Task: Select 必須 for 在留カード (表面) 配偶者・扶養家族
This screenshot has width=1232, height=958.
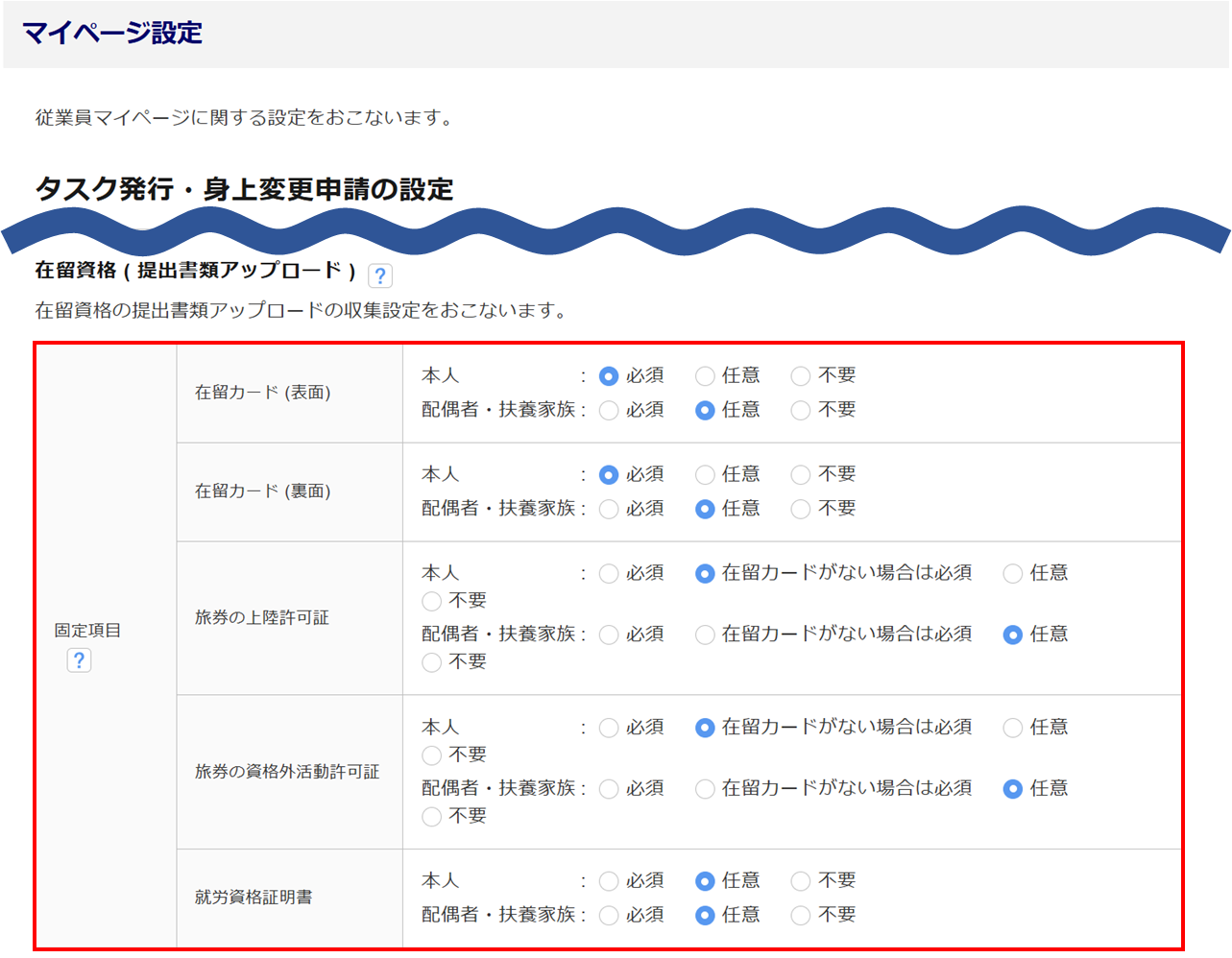Action: 609,411
